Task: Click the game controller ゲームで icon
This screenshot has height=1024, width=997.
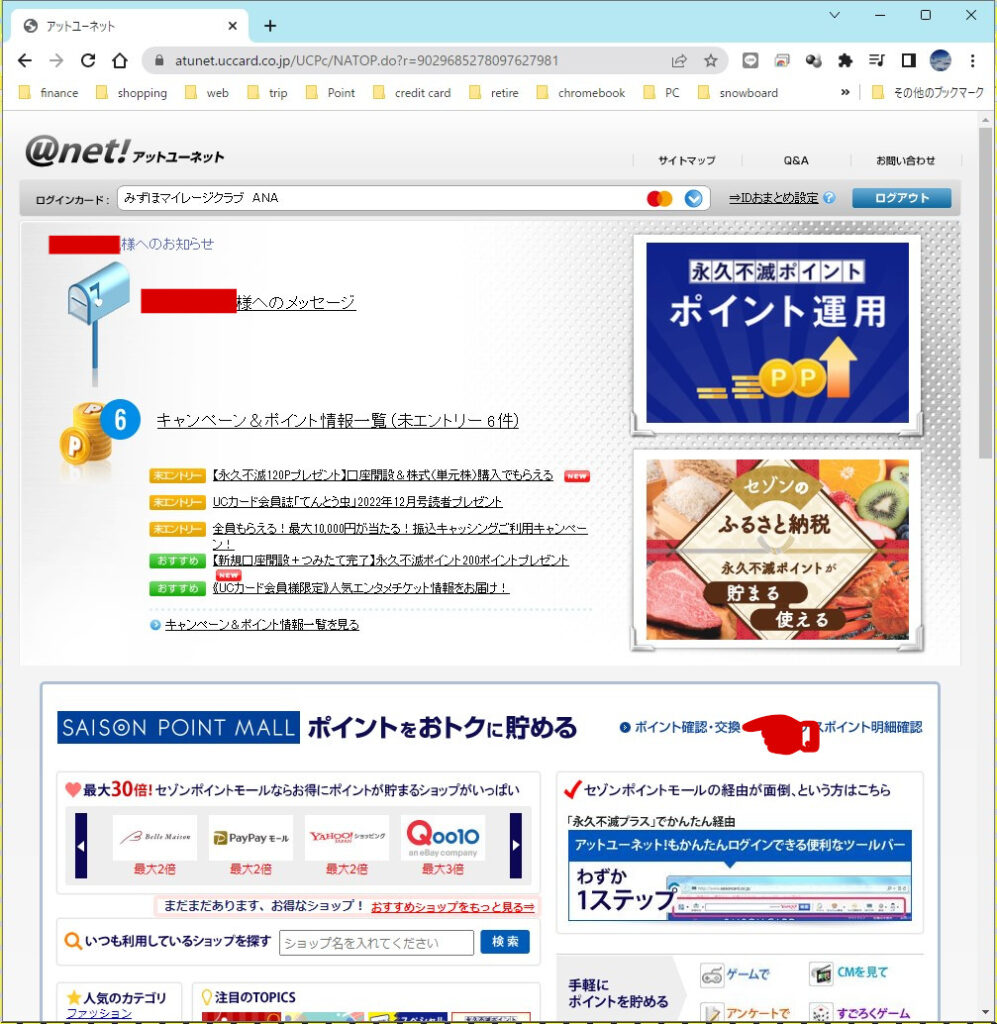Action: coord(711,975)
